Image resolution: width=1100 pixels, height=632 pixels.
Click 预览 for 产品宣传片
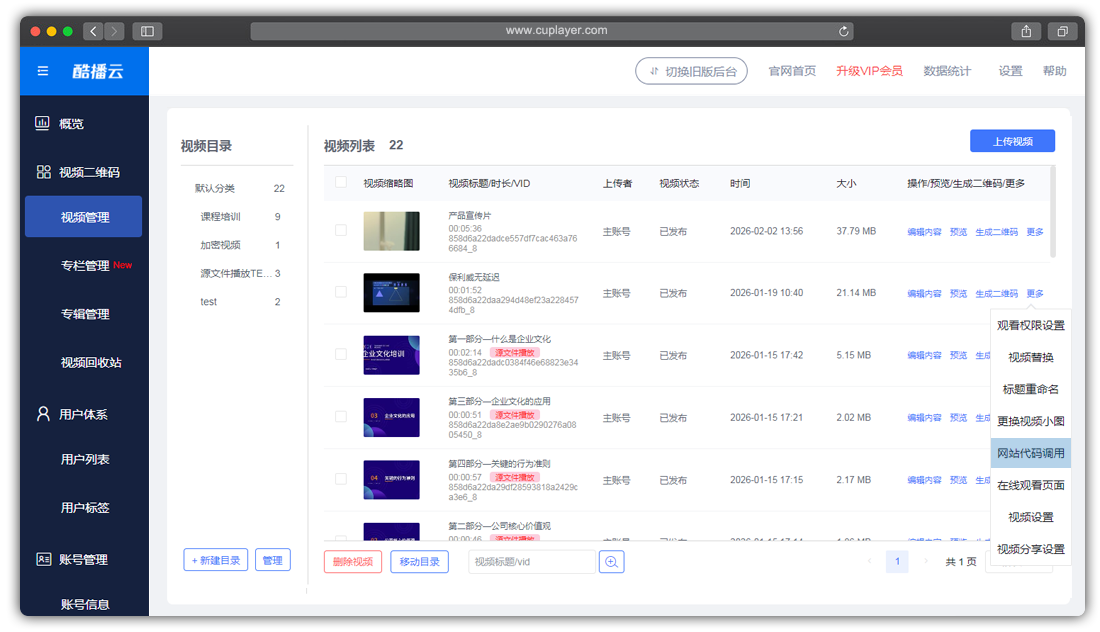click(x=958, y=232)
